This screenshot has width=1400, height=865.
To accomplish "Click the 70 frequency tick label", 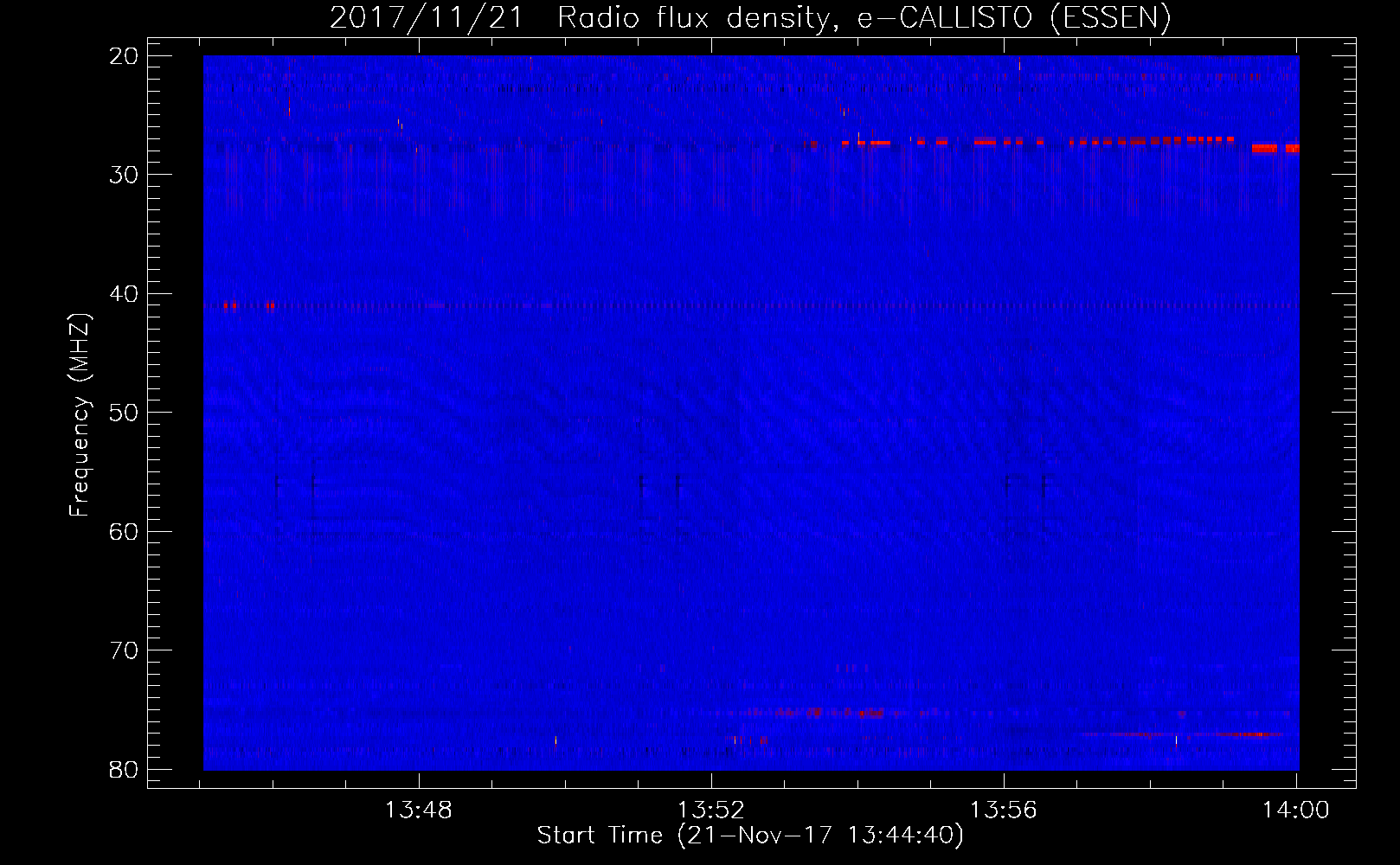I will pyautogui.click(x=125, y=650).
